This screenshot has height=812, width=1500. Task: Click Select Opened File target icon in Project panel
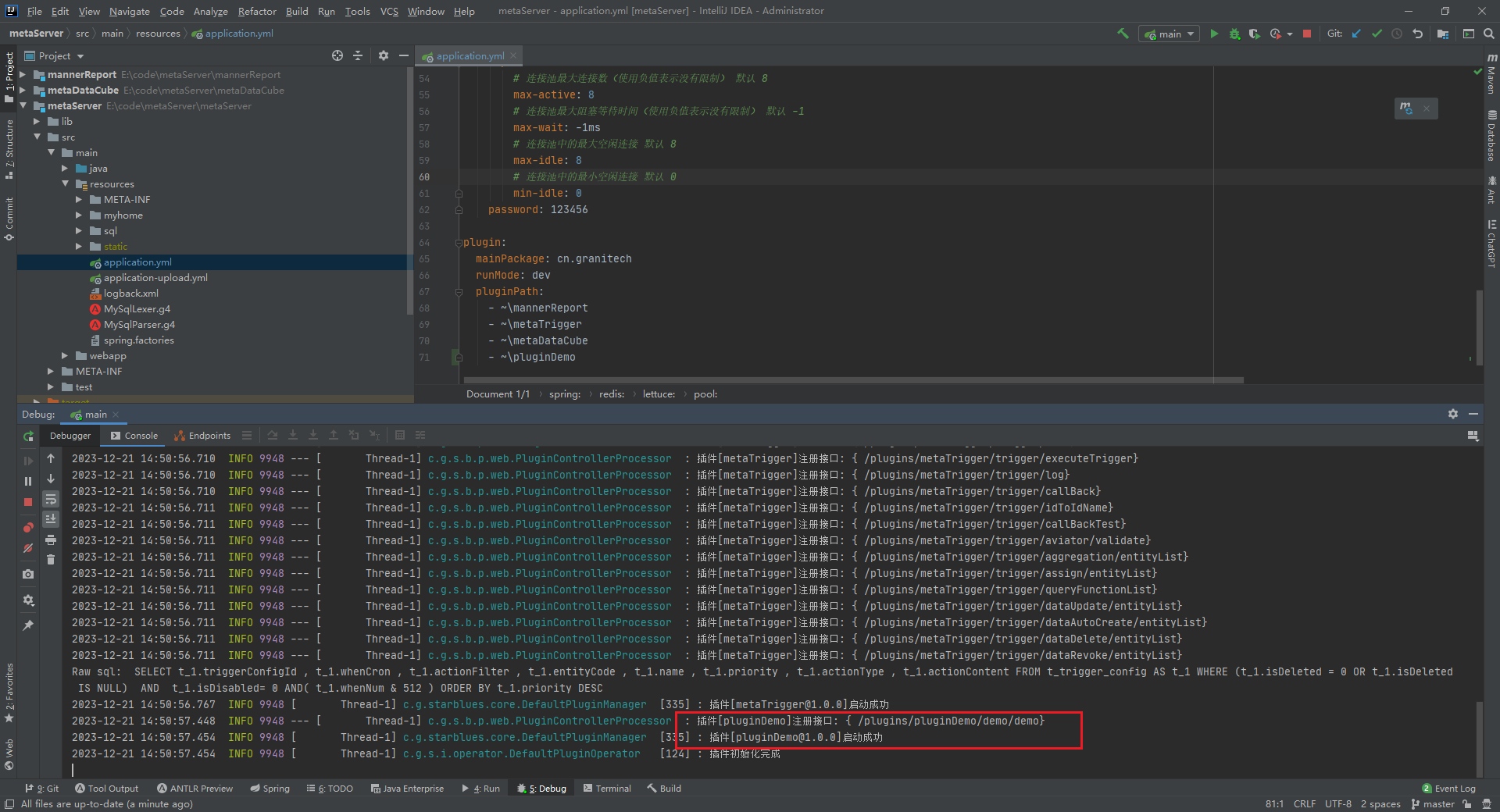(337, 55)
